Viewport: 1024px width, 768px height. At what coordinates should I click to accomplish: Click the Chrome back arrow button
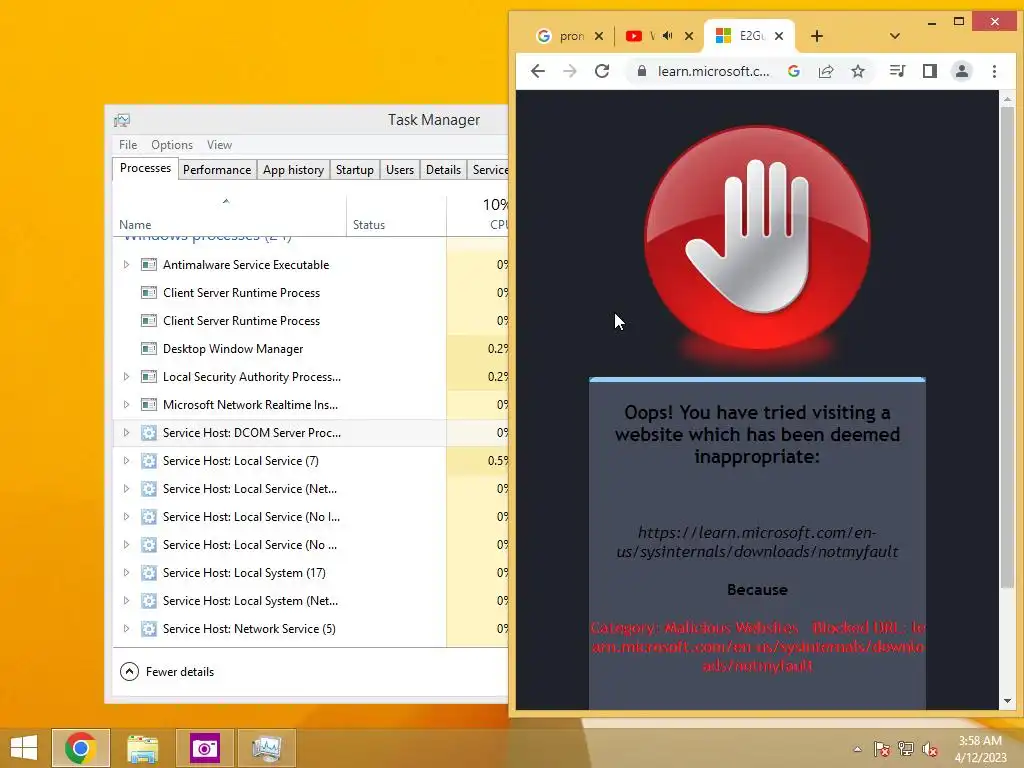[537, 71]
